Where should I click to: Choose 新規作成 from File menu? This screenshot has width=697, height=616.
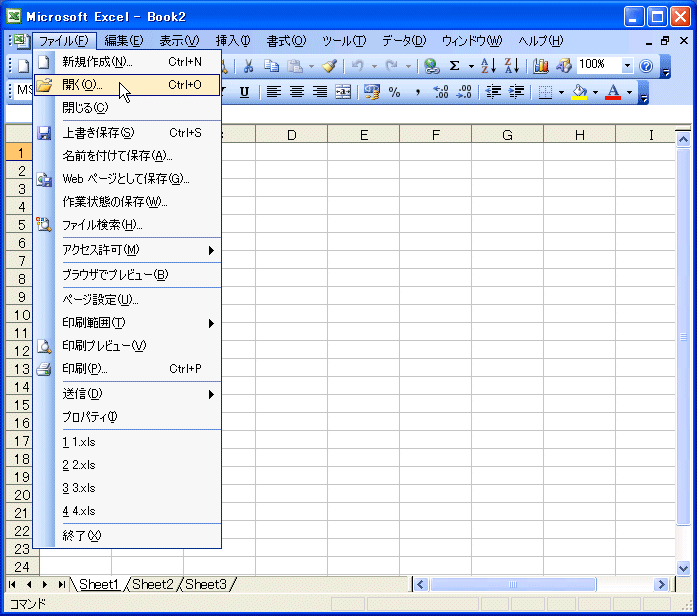127,62
